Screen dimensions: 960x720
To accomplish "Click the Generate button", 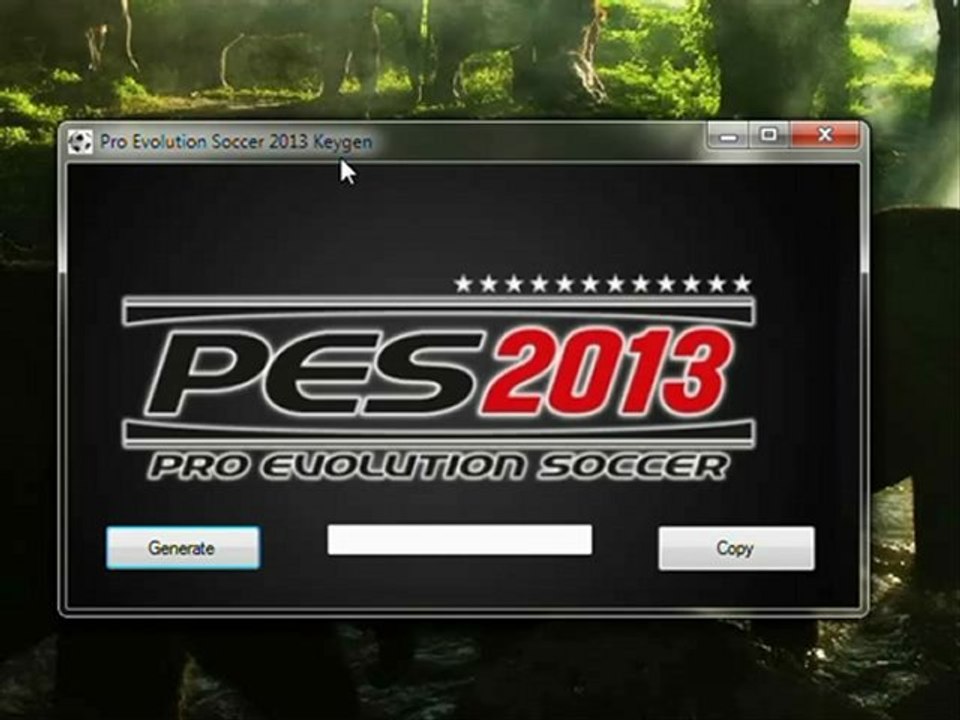I will pos(182,547).
